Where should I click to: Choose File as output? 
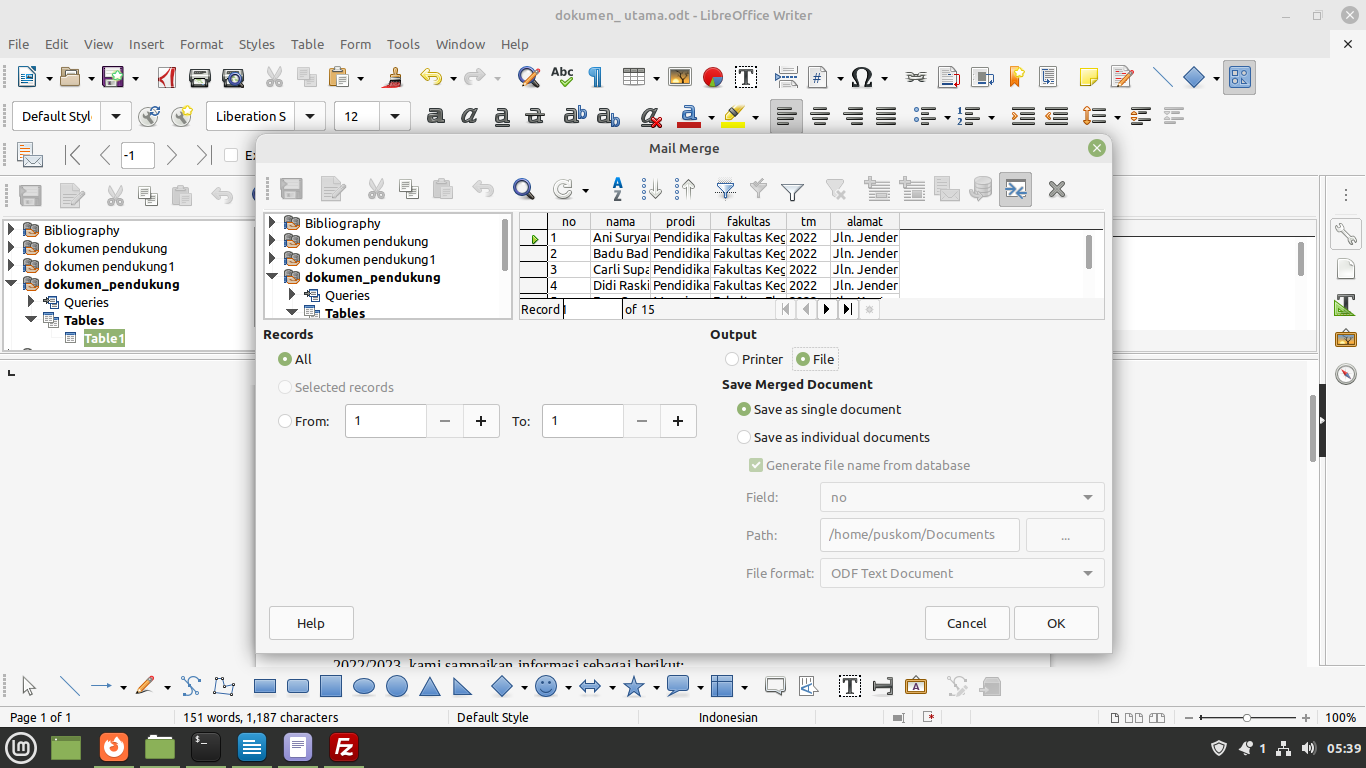click(803, 359)
